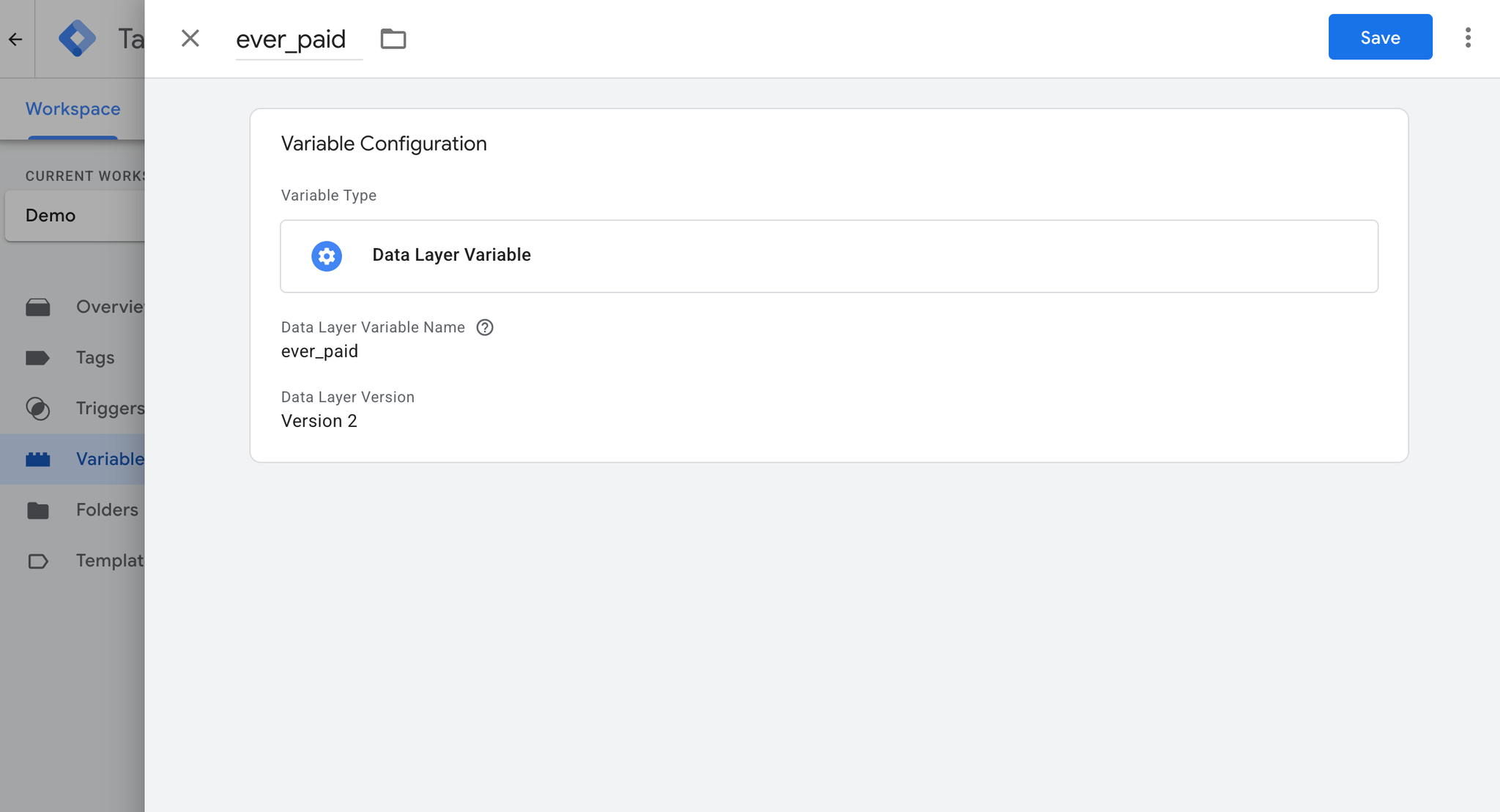Open help for Data Layer Variable Name
1500x812 pixels.
[x=485, y=327]
